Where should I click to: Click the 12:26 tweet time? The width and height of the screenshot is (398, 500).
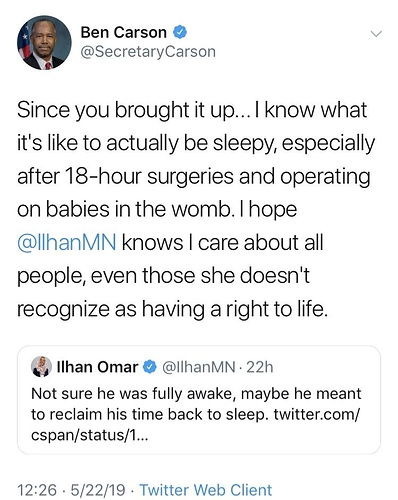(x=37, y=490)
